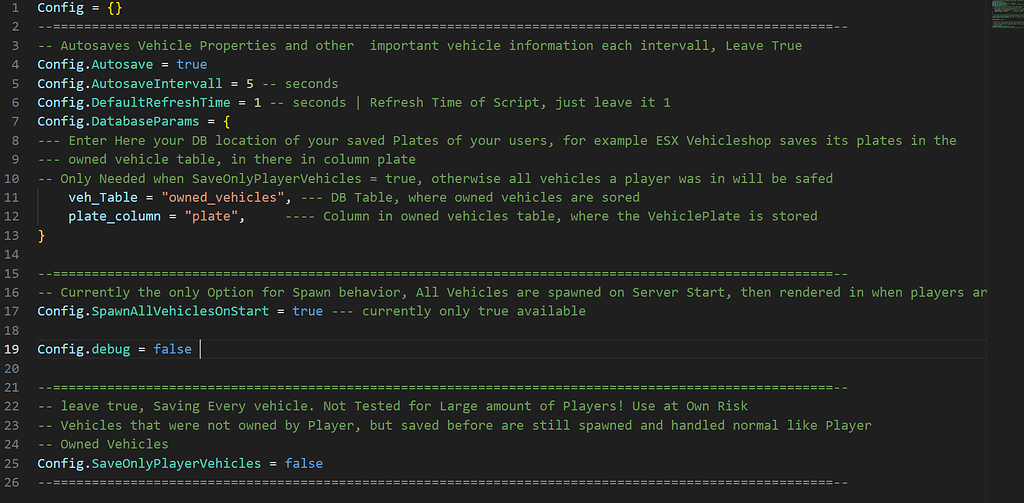The height and width of the screenshot is (503, 1024).
Task: Click the opening brace after DatabaseParams
Action: [x=226, y=121]
